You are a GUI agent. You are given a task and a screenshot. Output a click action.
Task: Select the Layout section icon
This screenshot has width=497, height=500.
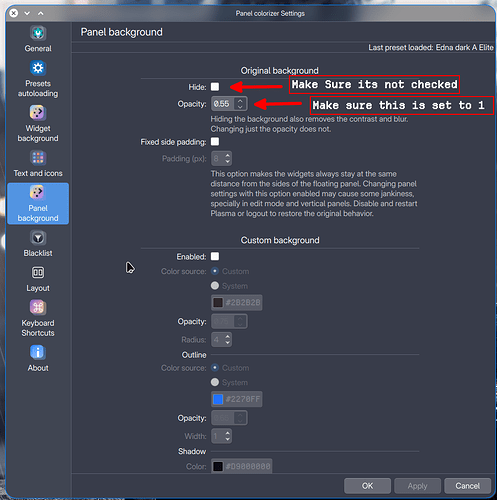click(x=38, y=273)
